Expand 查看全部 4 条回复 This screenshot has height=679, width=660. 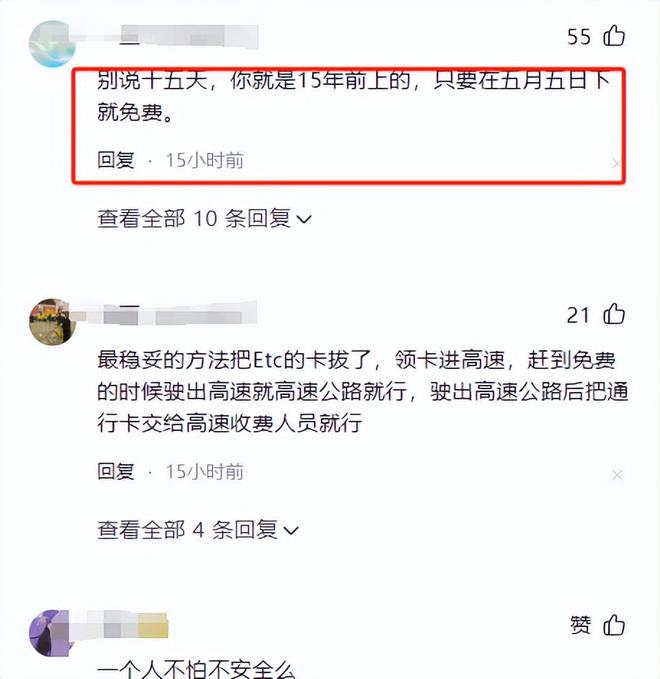click(x=198, y=530)
